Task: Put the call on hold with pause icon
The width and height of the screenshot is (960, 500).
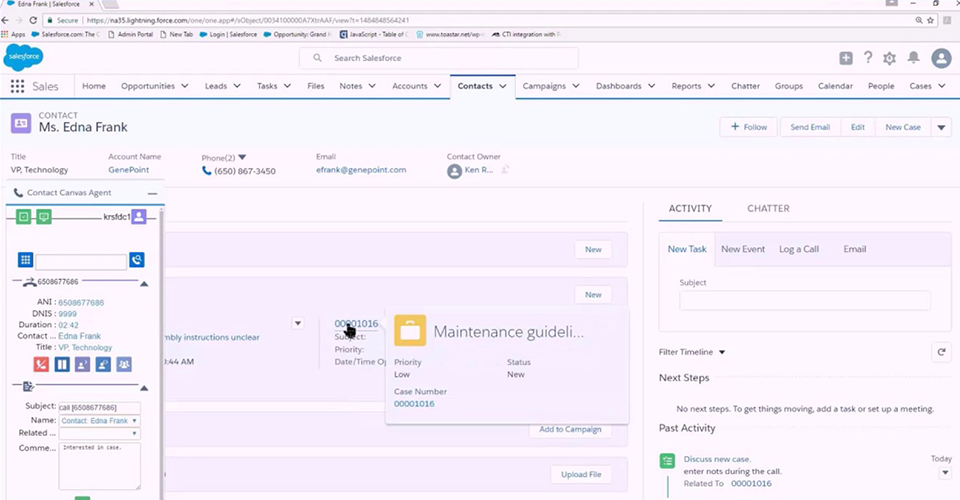Action: (62, 364)
